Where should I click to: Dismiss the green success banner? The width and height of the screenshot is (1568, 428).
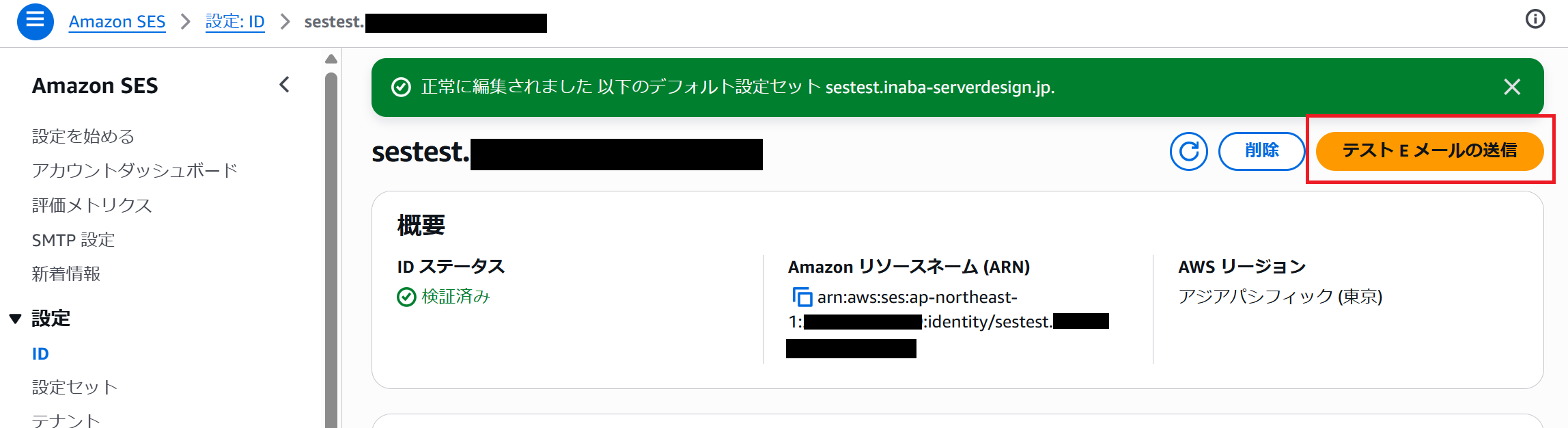[1512, 87]
